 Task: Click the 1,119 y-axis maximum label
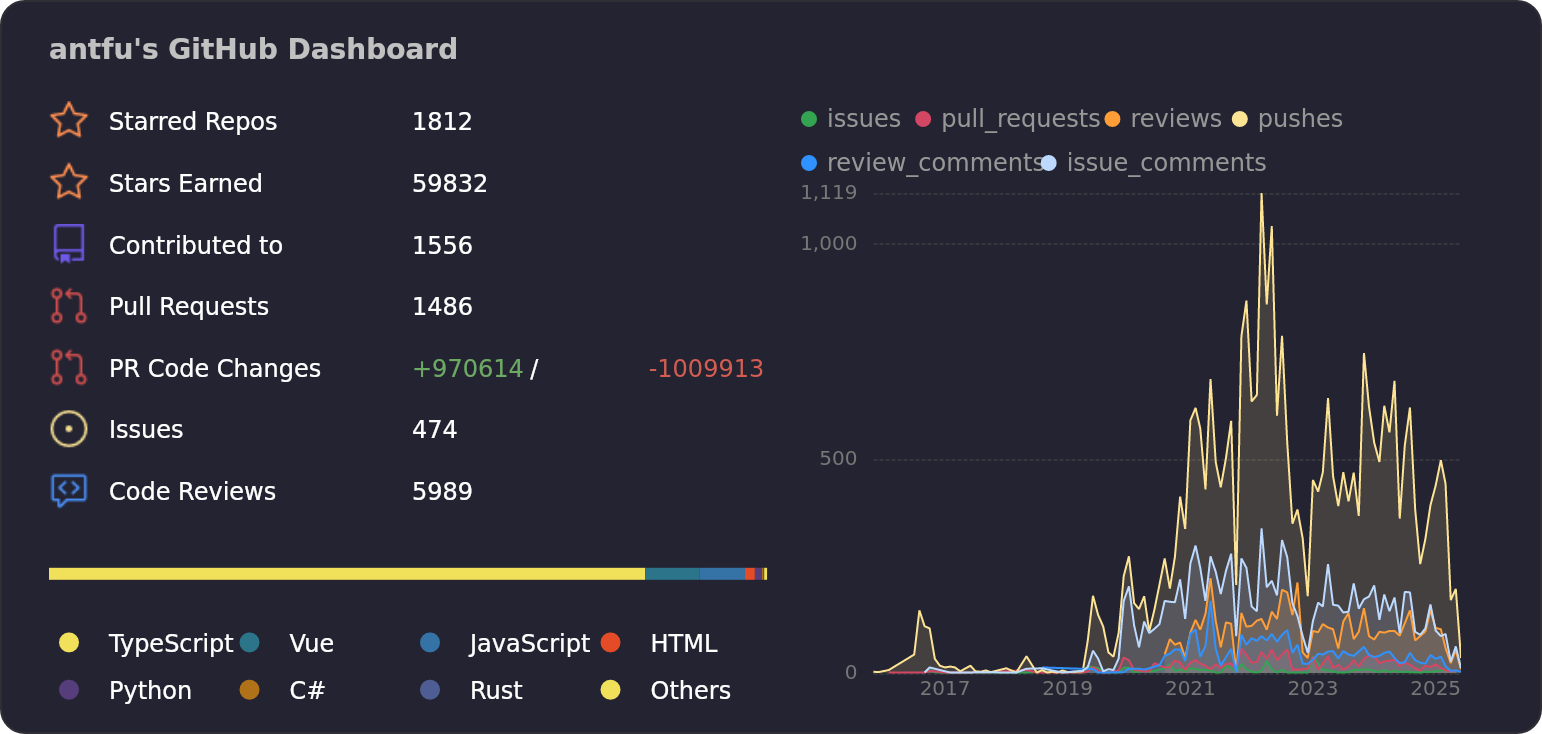(829, 193)
